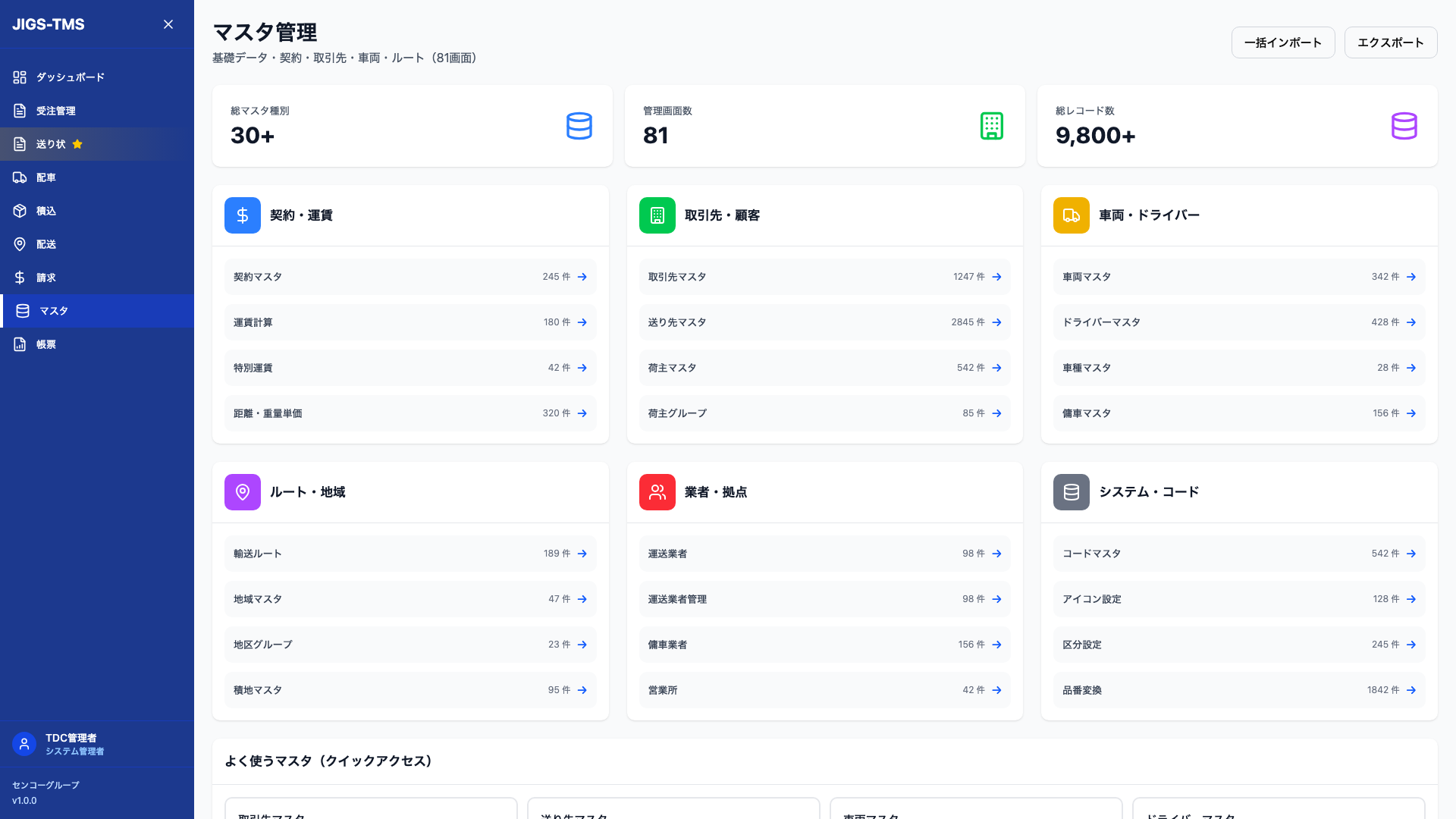
Task: Click the red people icon for 業者・拠点
Action: tap(657, 492)
